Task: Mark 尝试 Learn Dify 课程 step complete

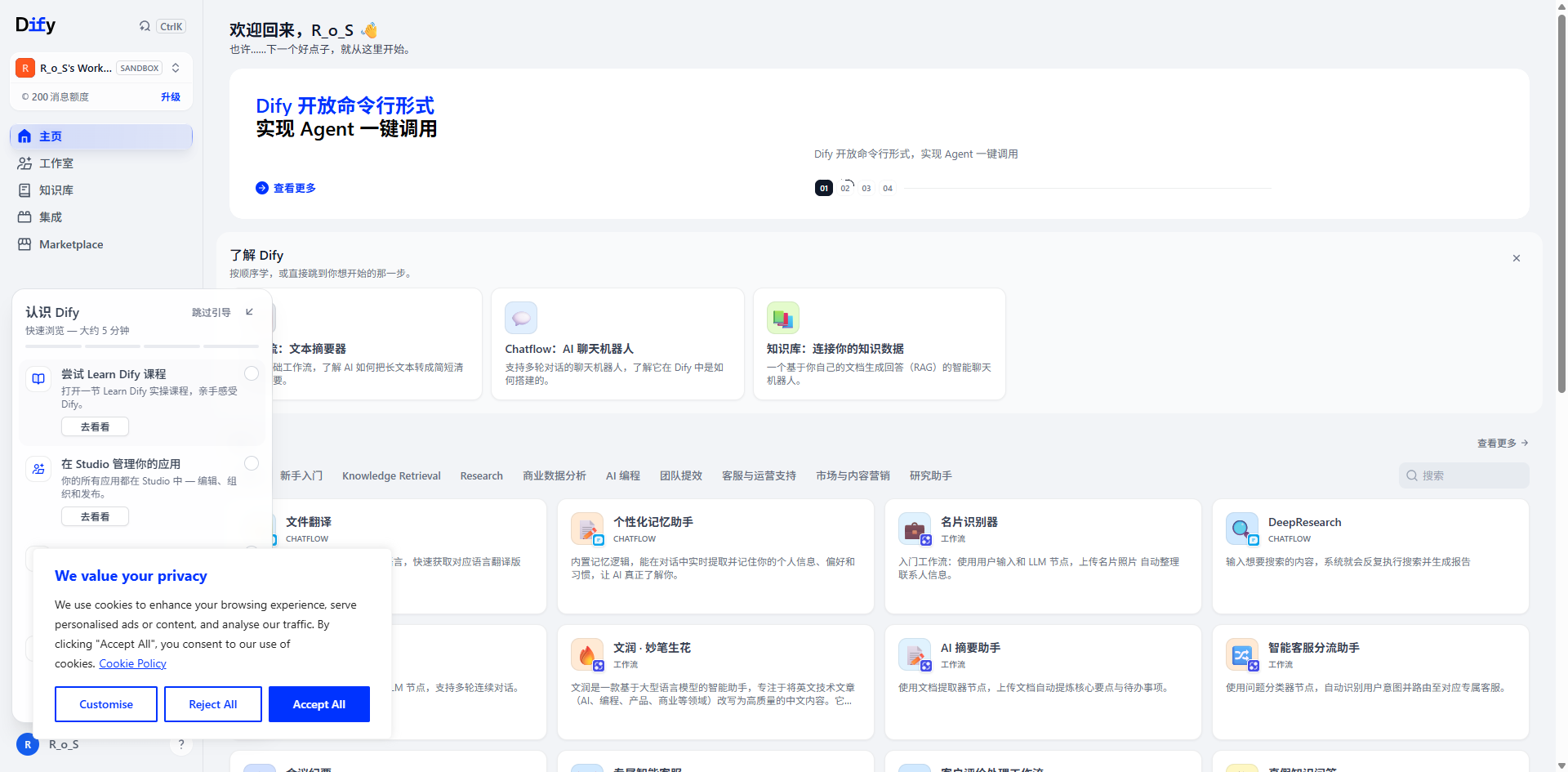Action: tap(252, 373)
